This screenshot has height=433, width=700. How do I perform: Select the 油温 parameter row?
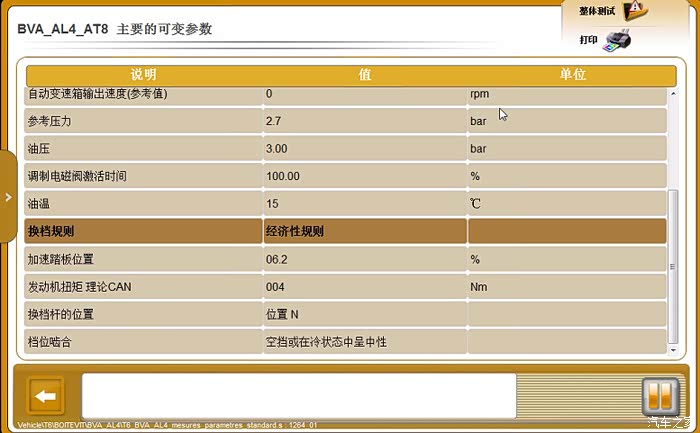(144, 203)
